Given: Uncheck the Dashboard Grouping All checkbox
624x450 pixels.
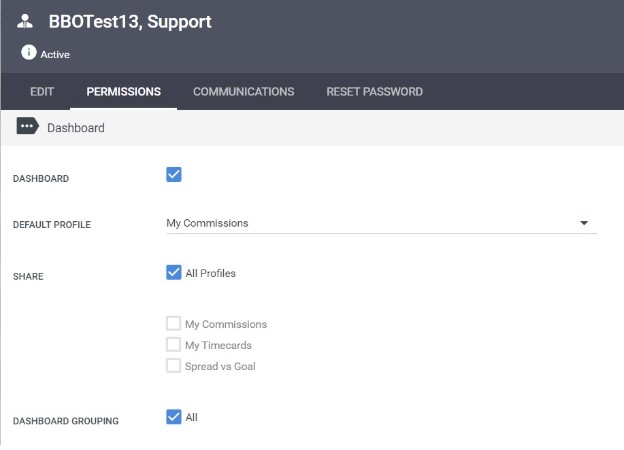Looking at the screenshot, I should pos(174,417).
